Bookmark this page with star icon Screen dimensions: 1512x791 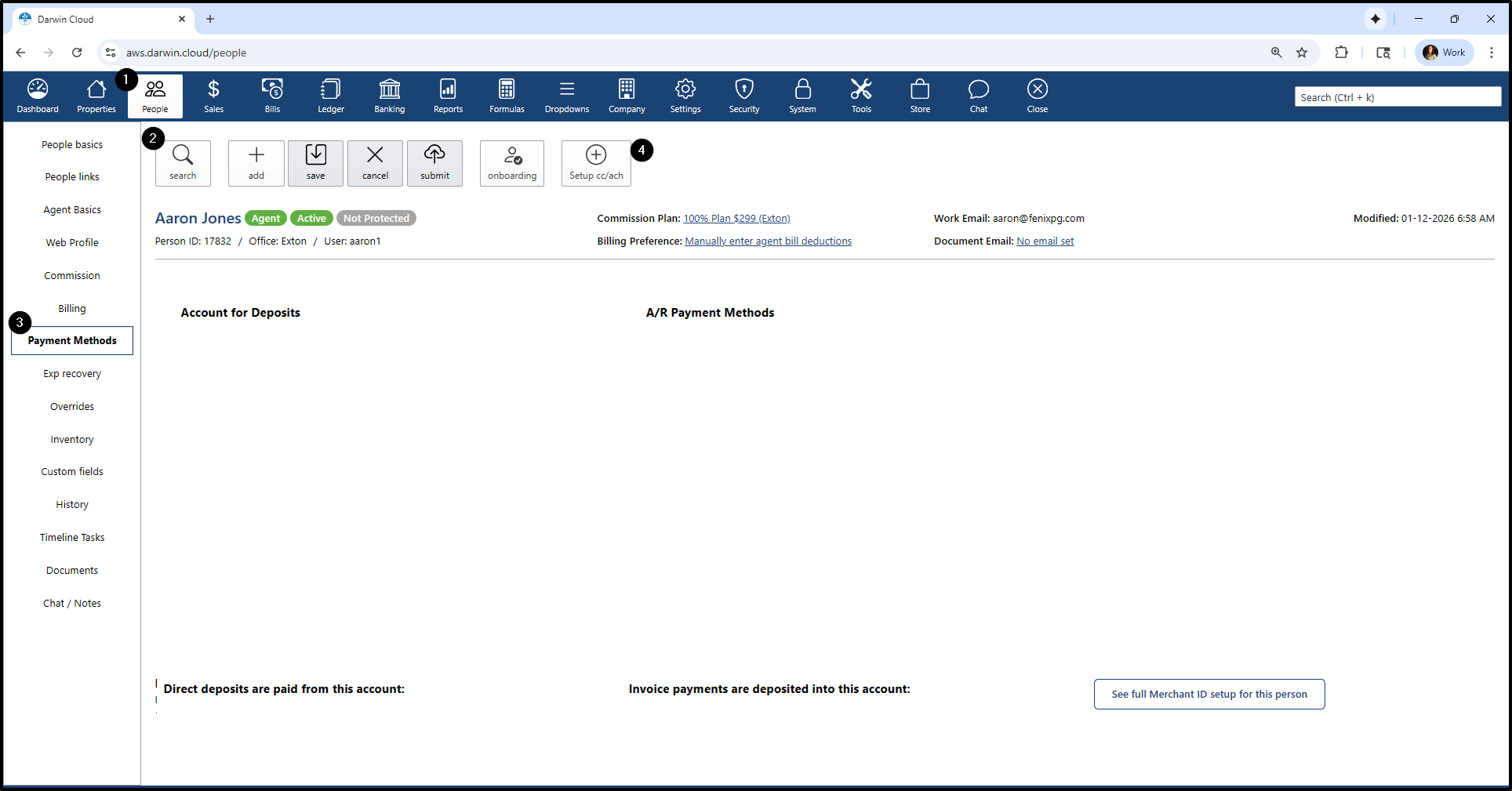(x=1302, y=53)
